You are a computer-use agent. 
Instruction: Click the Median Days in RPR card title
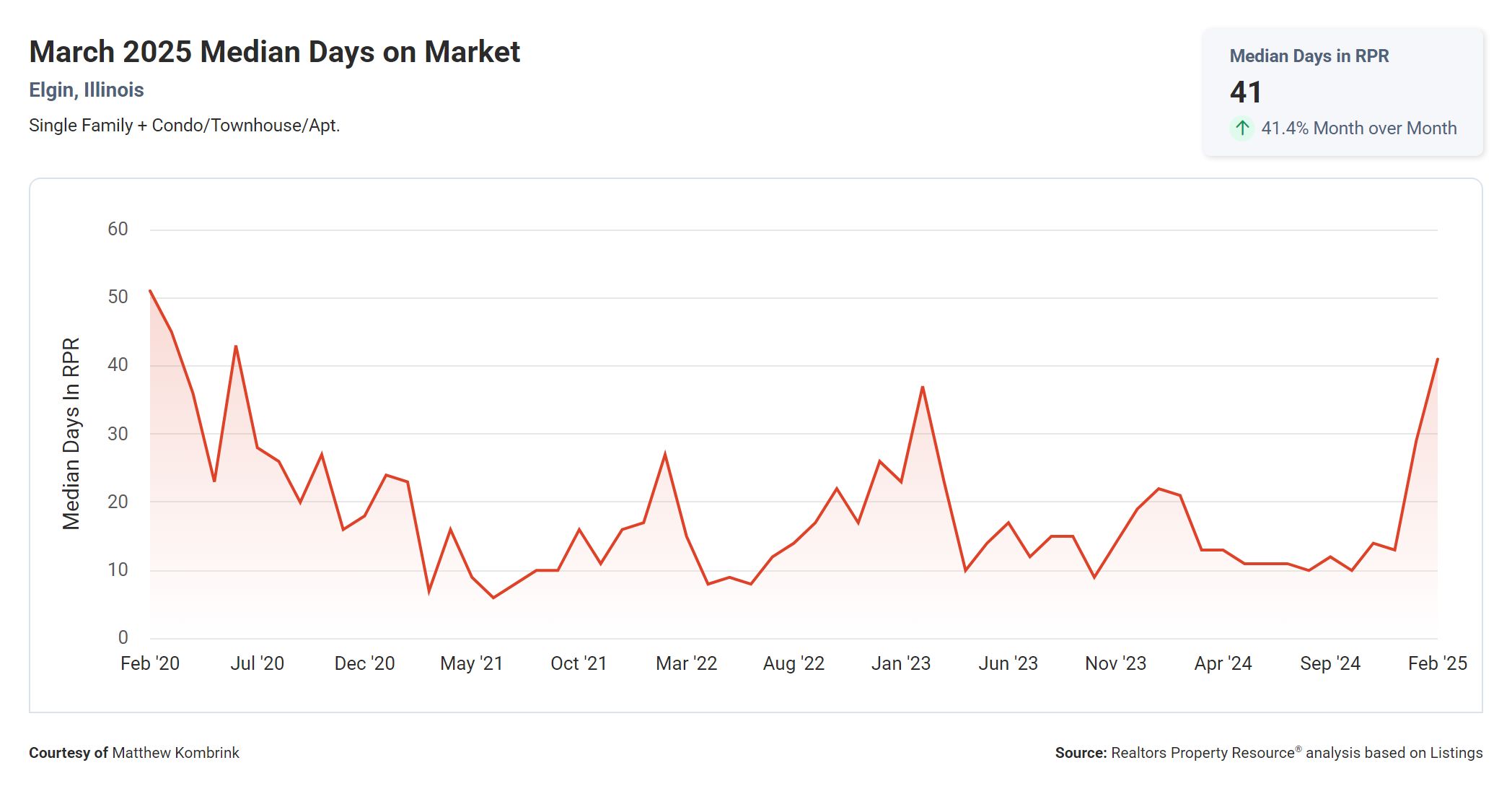click(x=1309, y=56)
